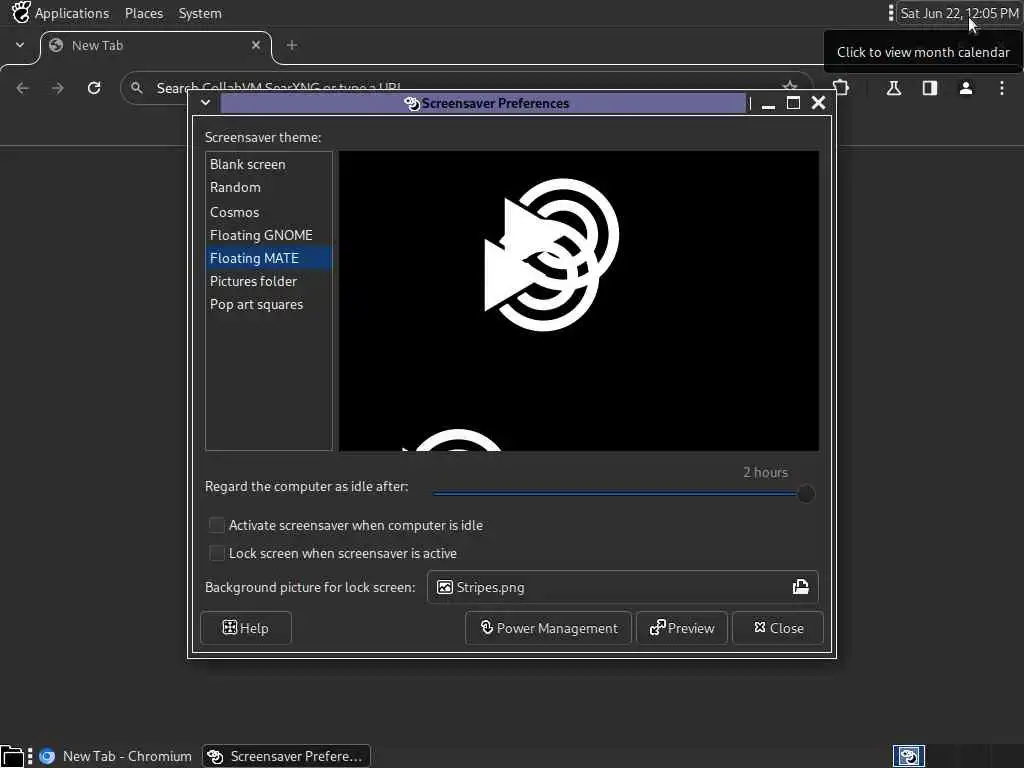Screen dimensions: 1024x768
Task: Click the show desktop icon in taskbar
Action: 12,756
